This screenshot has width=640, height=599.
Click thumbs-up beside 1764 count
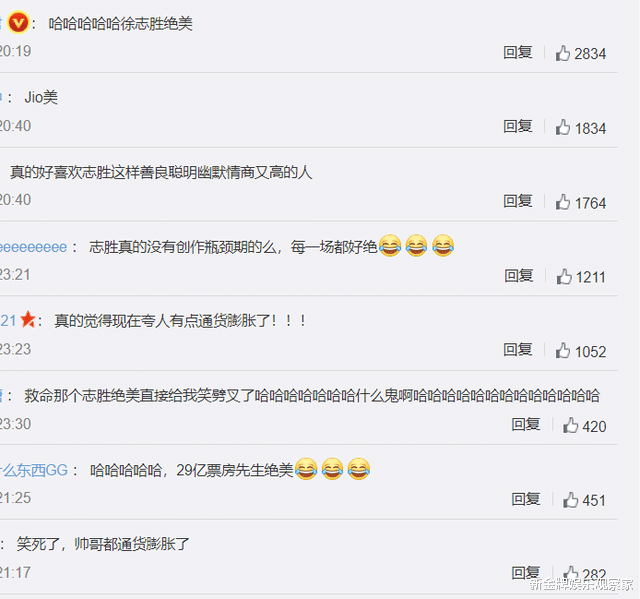coord(562,202)
